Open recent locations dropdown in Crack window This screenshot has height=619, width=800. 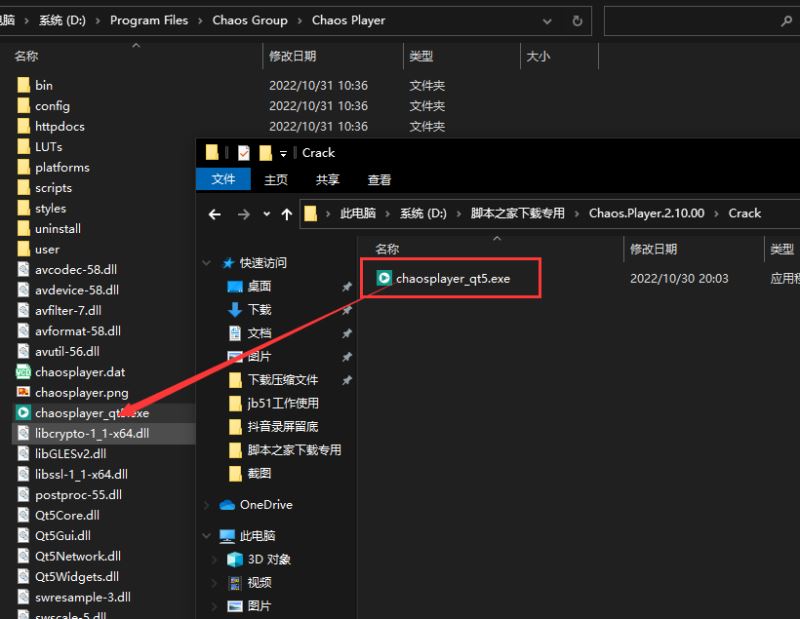click(266, 214)
